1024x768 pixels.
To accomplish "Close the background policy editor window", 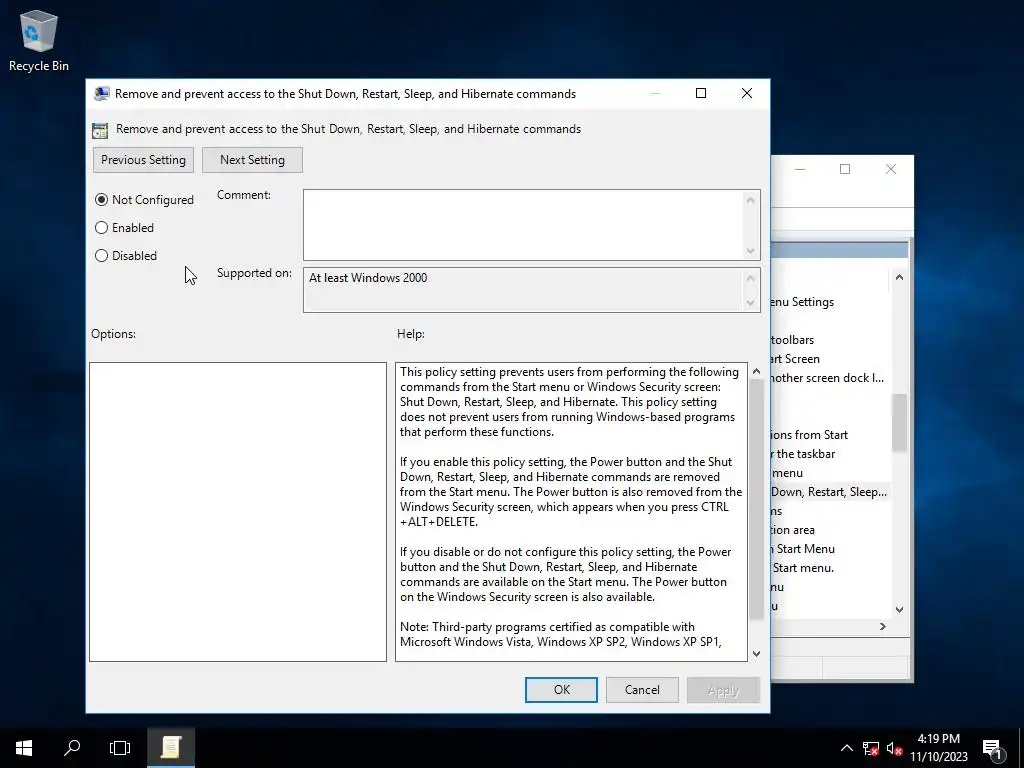I will 891,169.
